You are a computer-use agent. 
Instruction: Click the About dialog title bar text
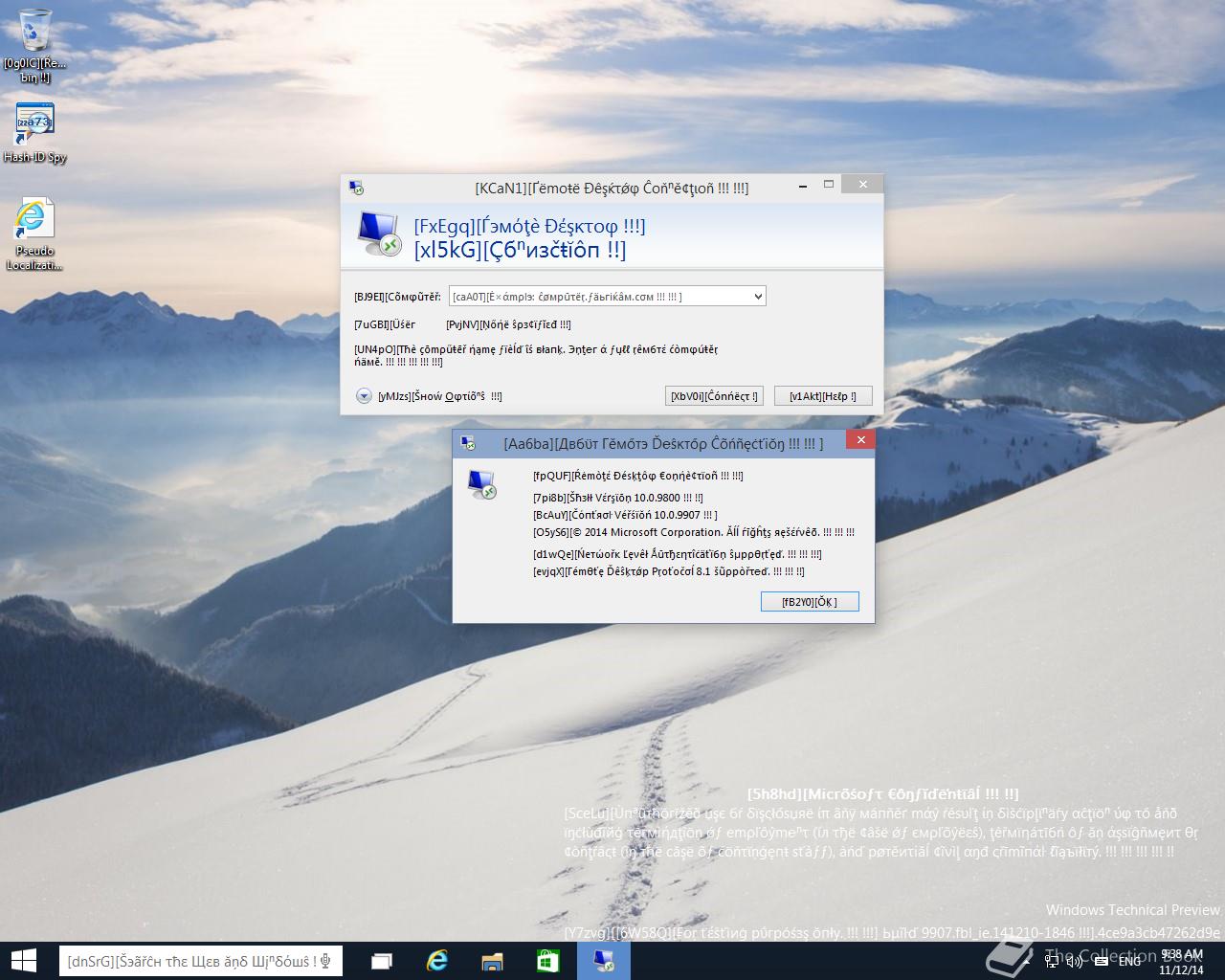point(663,444)
